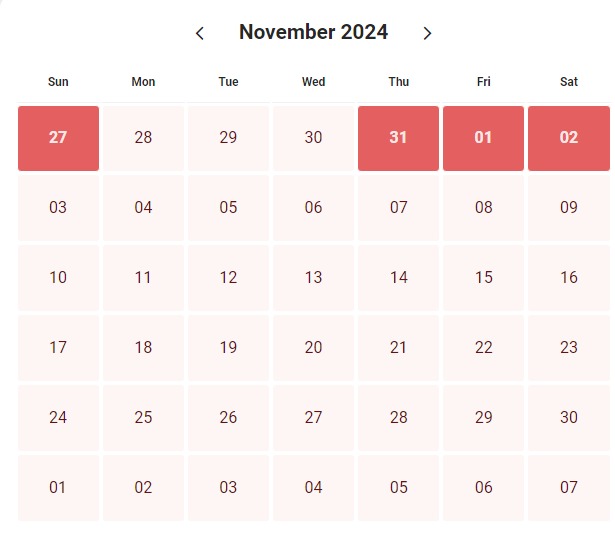The image size is (615, 533).
Task: Choose date 17 on Sunday
Action: click(58, 348)
